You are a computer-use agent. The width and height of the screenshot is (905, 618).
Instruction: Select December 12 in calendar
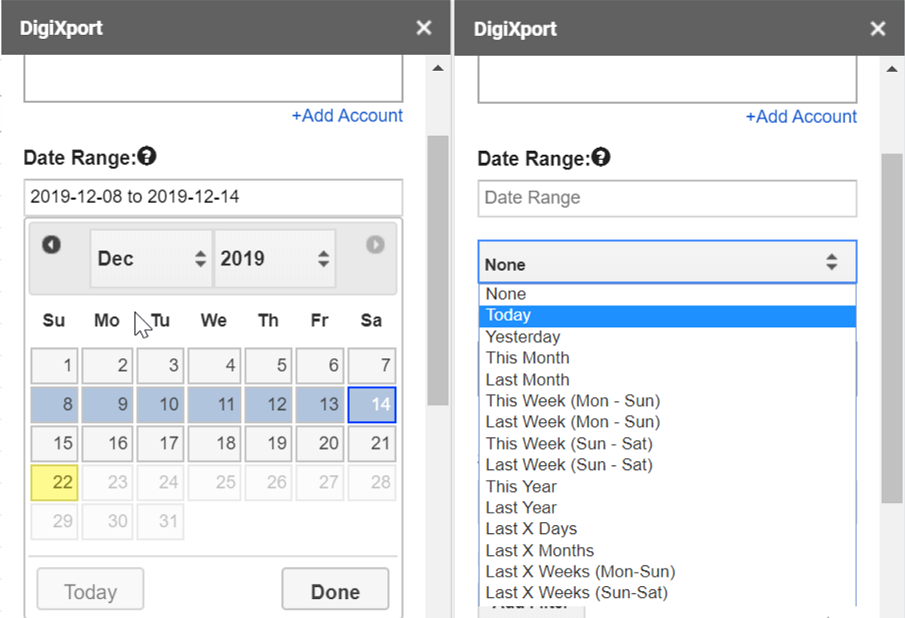[268, 404]
